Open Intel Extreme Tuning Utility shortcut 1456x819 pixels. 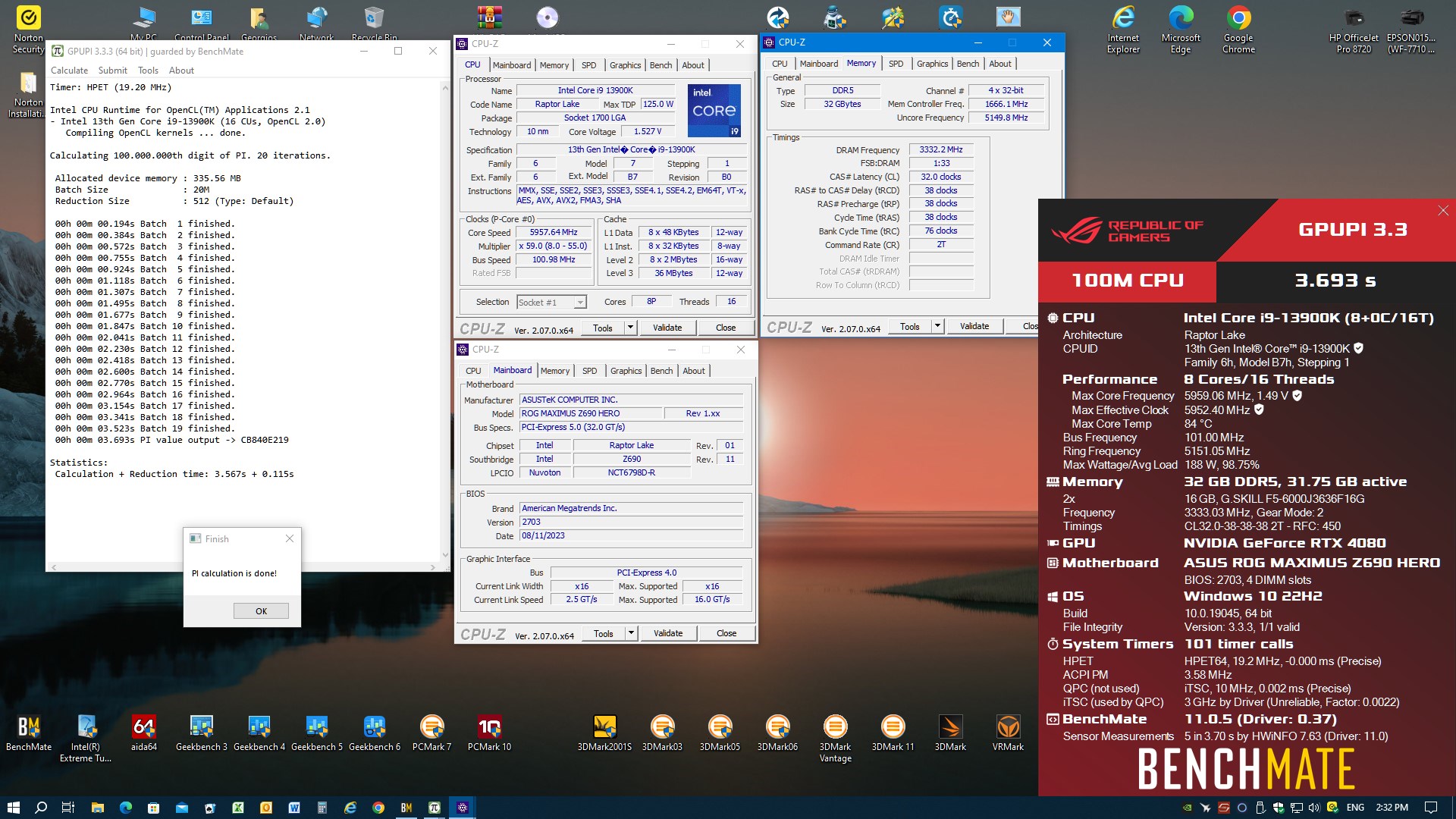point(86,738)
